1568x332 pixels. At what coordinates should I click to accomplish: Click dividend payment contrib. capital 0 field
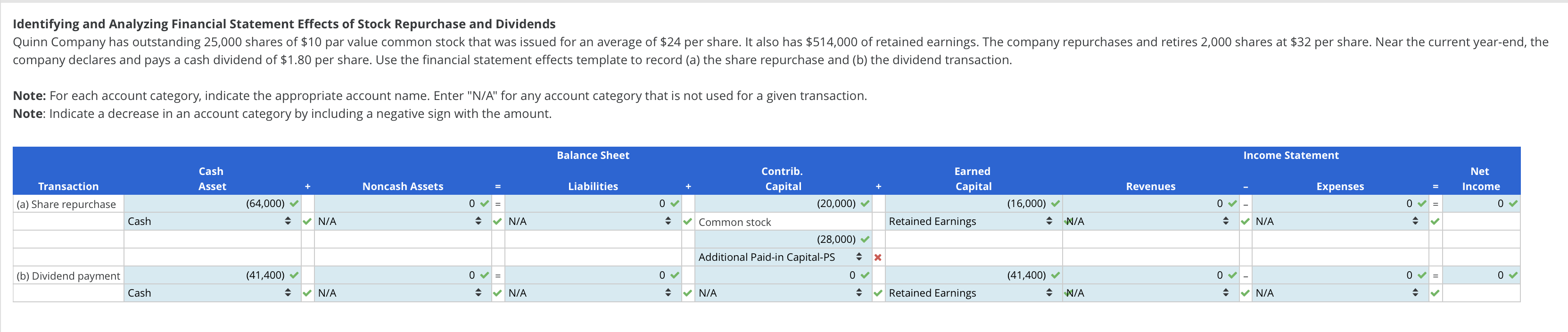point(783,275)
